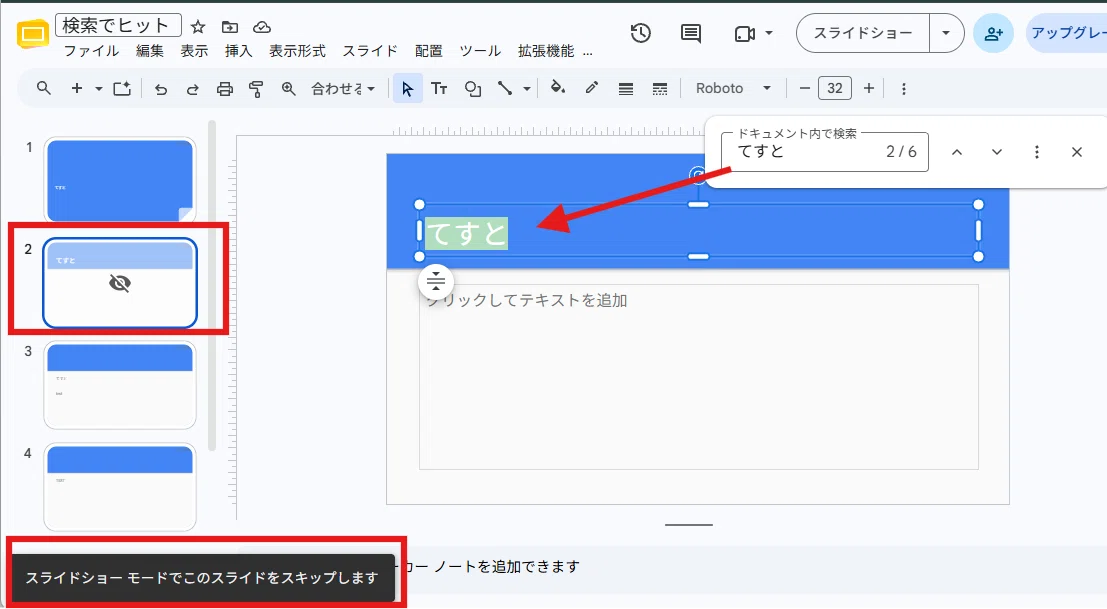Image resolution: width=1107 pixels, height=609 pixels.
Task: Print the presentation
Action: 225,89
